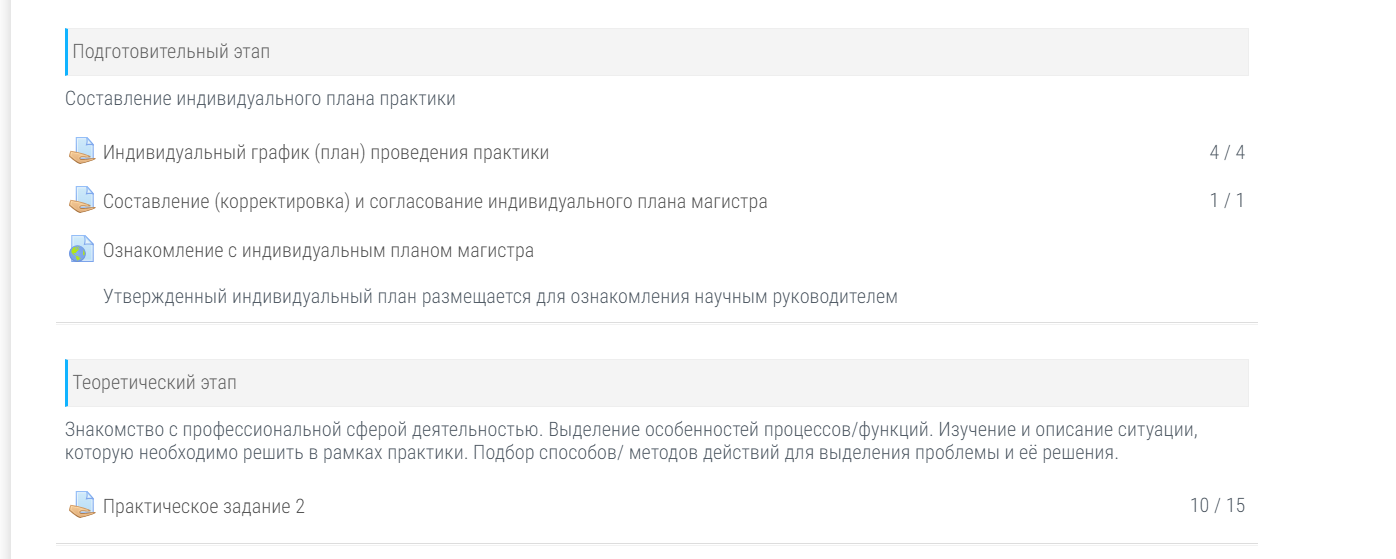The height and width of the screenshot is (559, 1396).
Task: Open Составление (корректировка) и согласование link
Action: (435, 202)
